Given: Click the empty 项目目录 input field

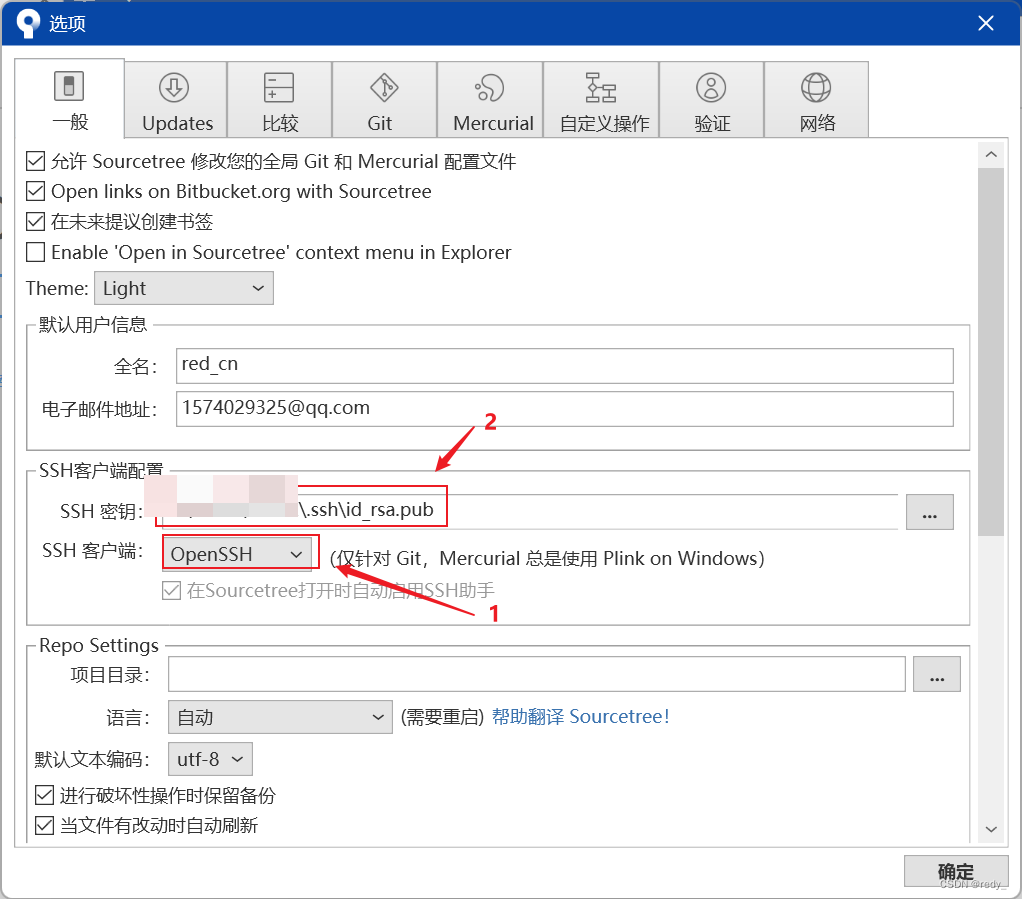Looking at the screenshot, I should tap(536, 674).
